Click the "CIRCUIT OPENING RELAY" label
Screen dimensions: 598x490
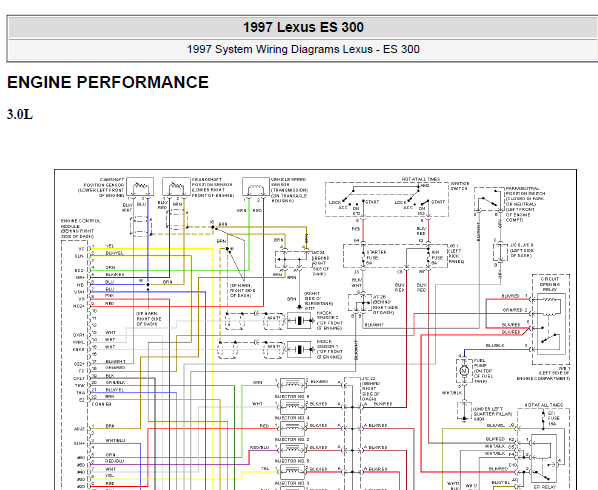550,284
